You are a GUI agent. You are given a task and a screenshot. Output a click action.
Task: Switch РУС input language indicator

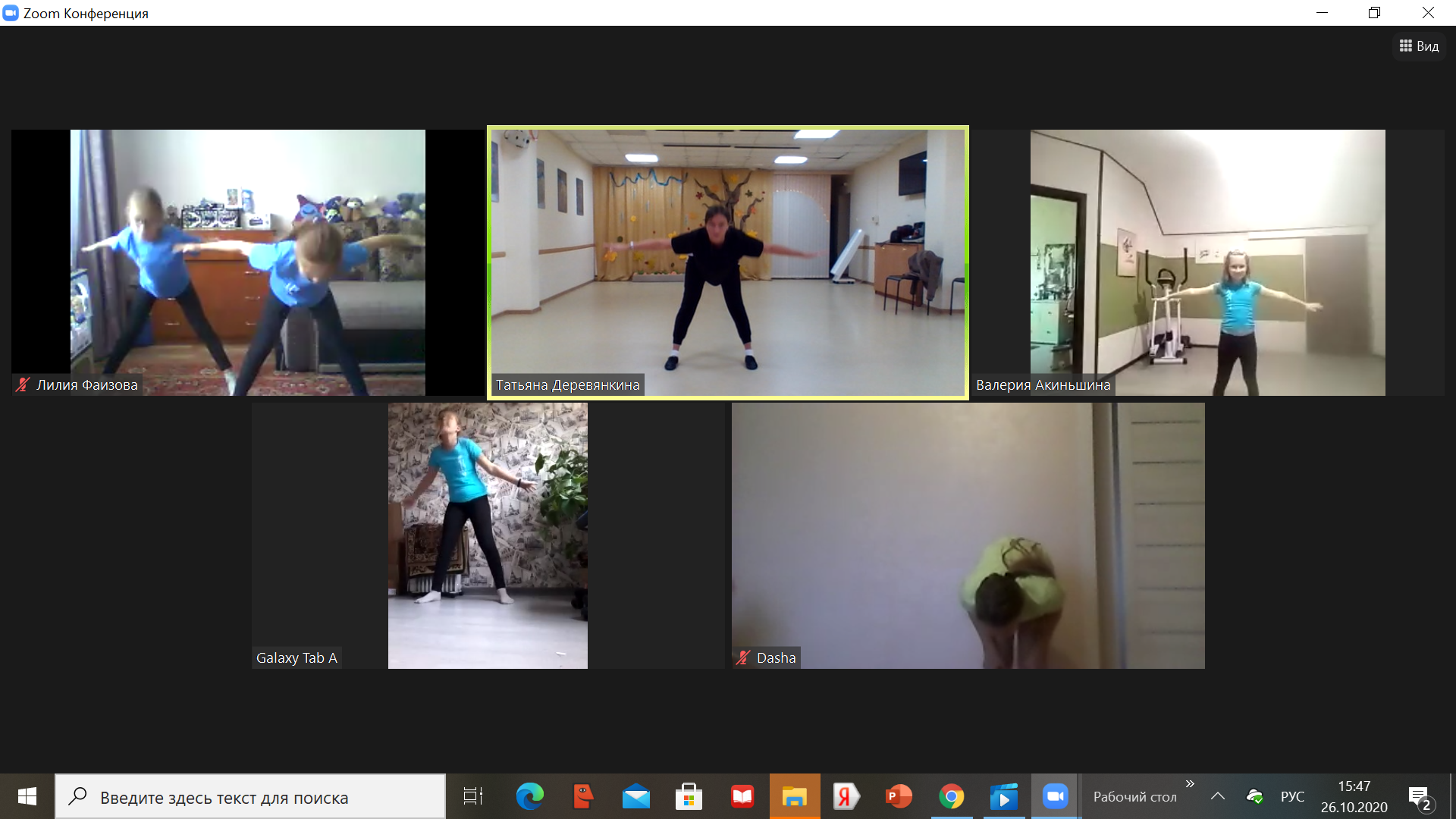pyautogui.click(x=1292, y=797)
